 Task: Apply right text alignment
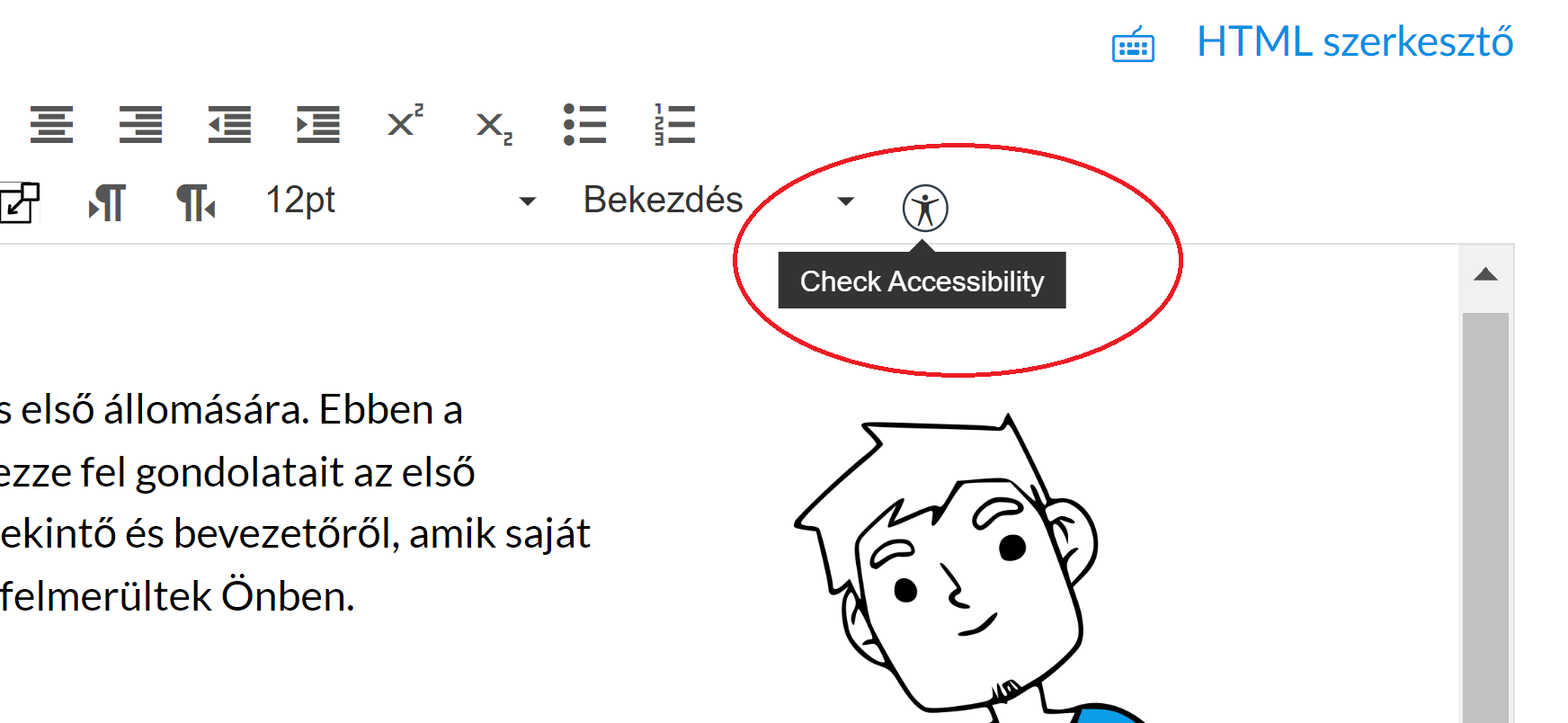[140, 124]
